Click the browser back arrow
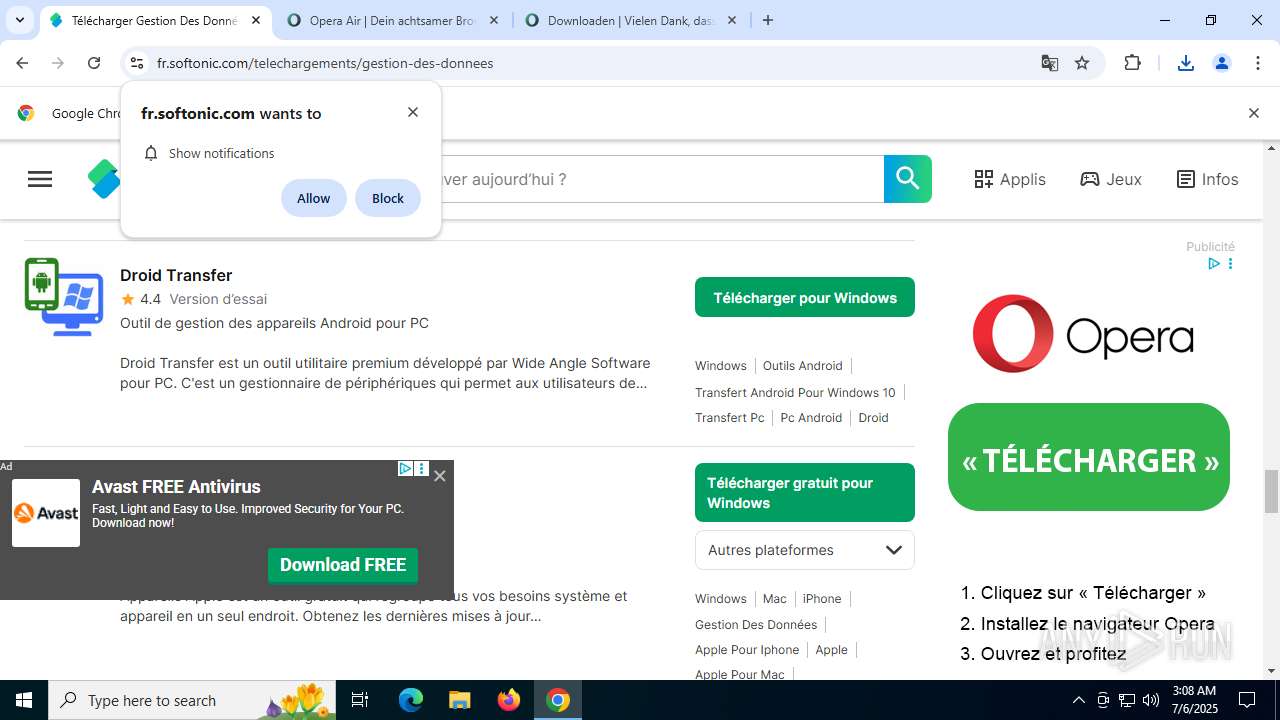The image size is (1280, 720). 22,63
